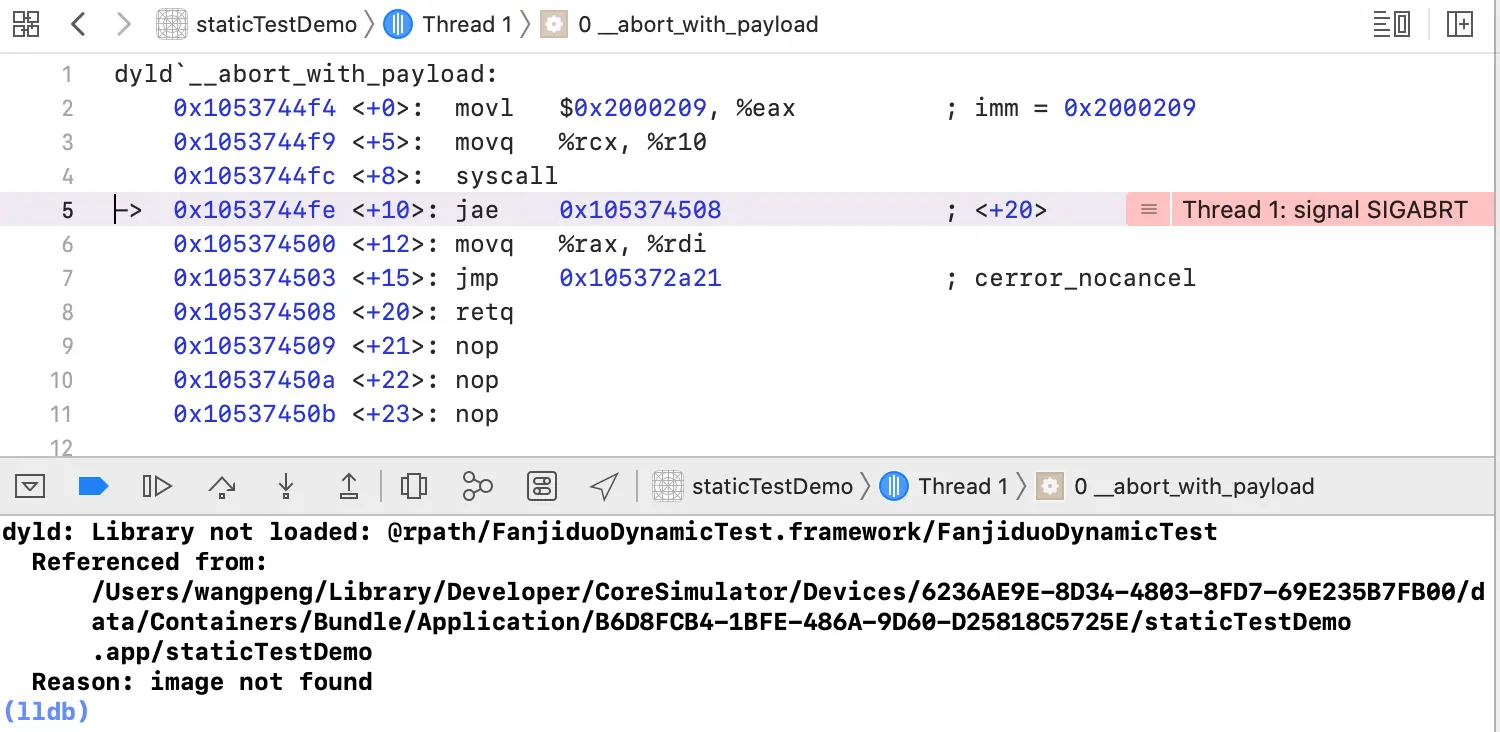Open Debug View Hierarchy

coord(414,487)
